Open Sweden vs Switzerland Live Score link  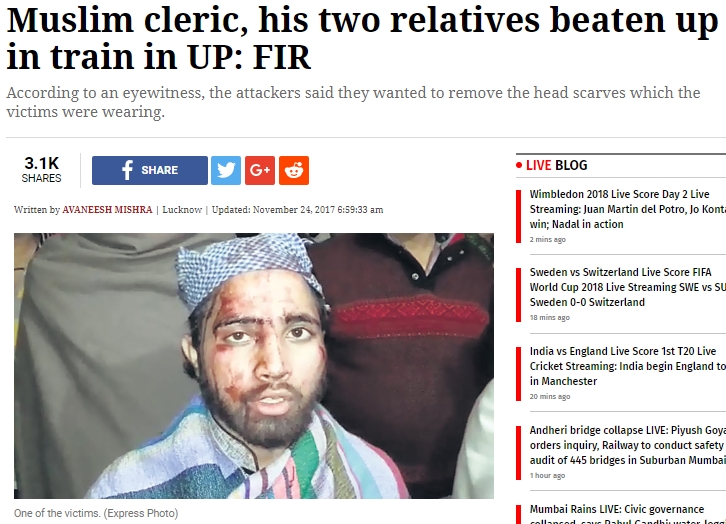pos(627,287)
